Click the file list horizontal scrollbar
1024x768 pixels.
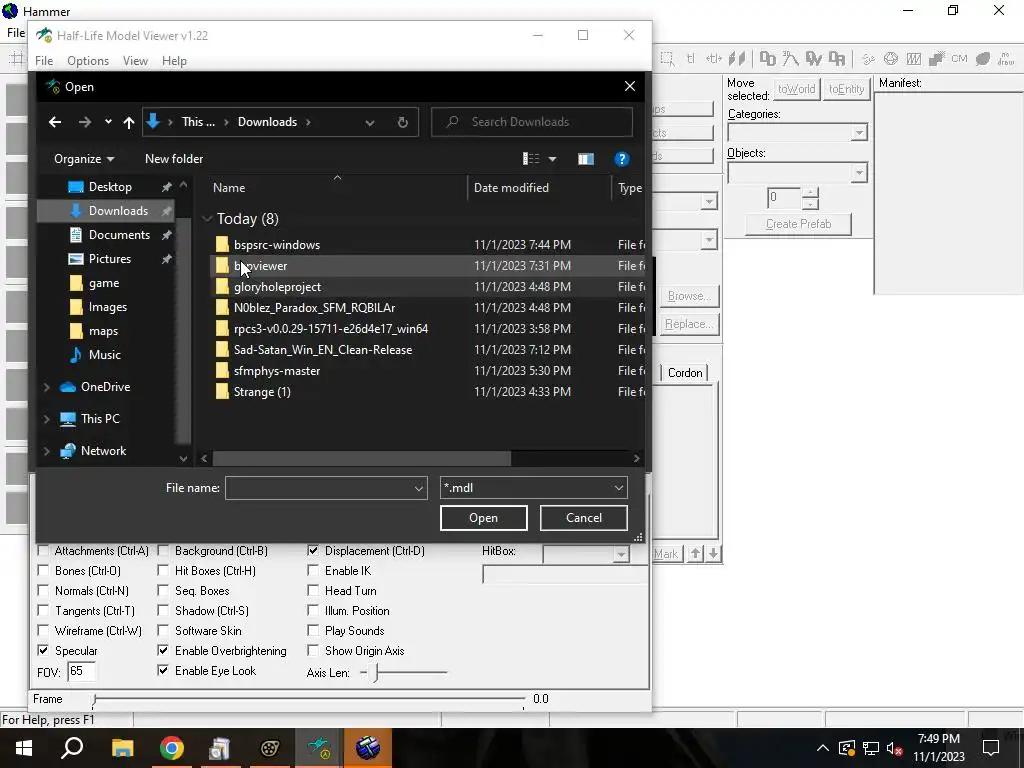click(361, 458)
